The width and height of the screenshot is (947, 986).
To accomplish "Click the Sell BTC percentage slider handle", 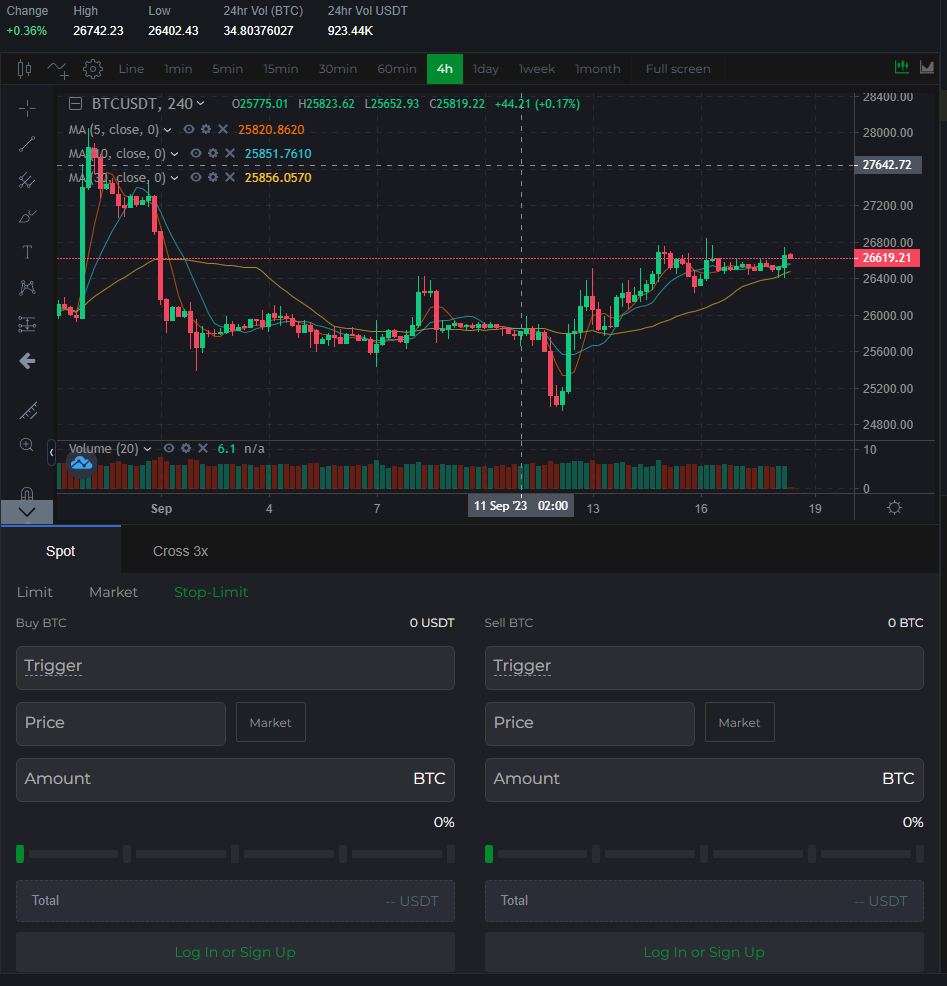I will tap(489, 854).
